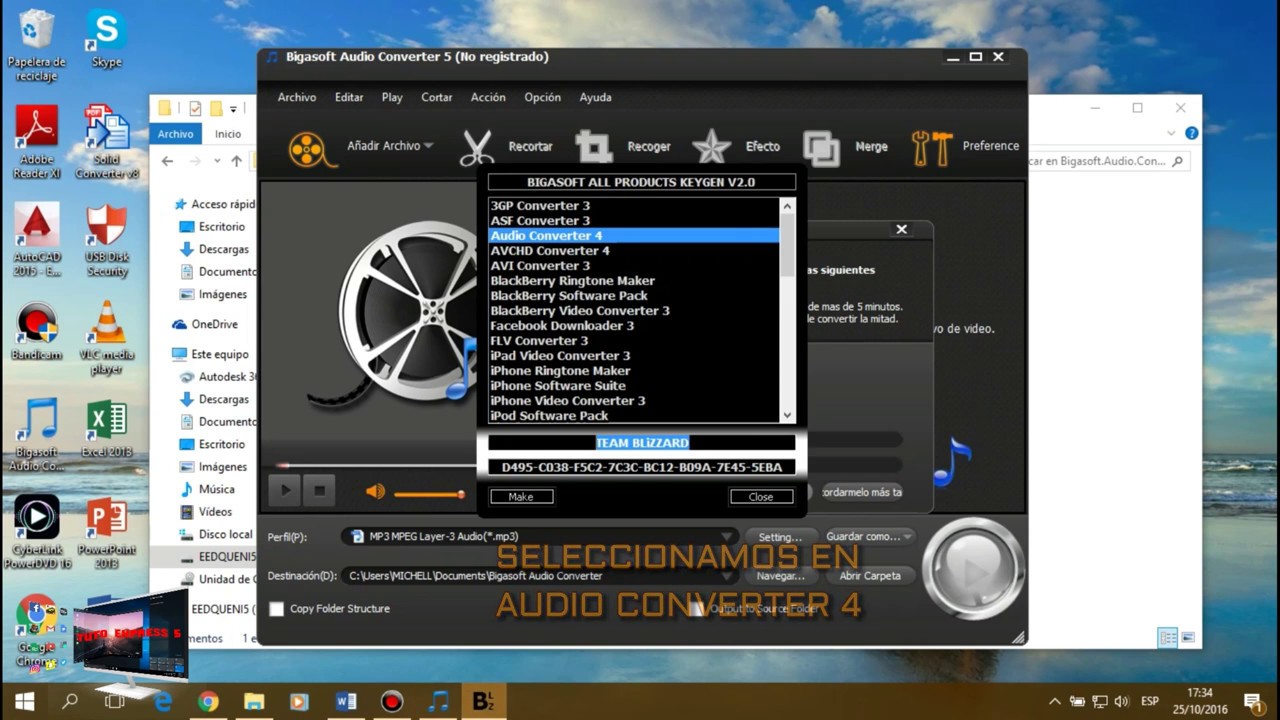Select OneDrive in Explorer sidebar
Screen dimensions: 1280x720
(206, 324)
